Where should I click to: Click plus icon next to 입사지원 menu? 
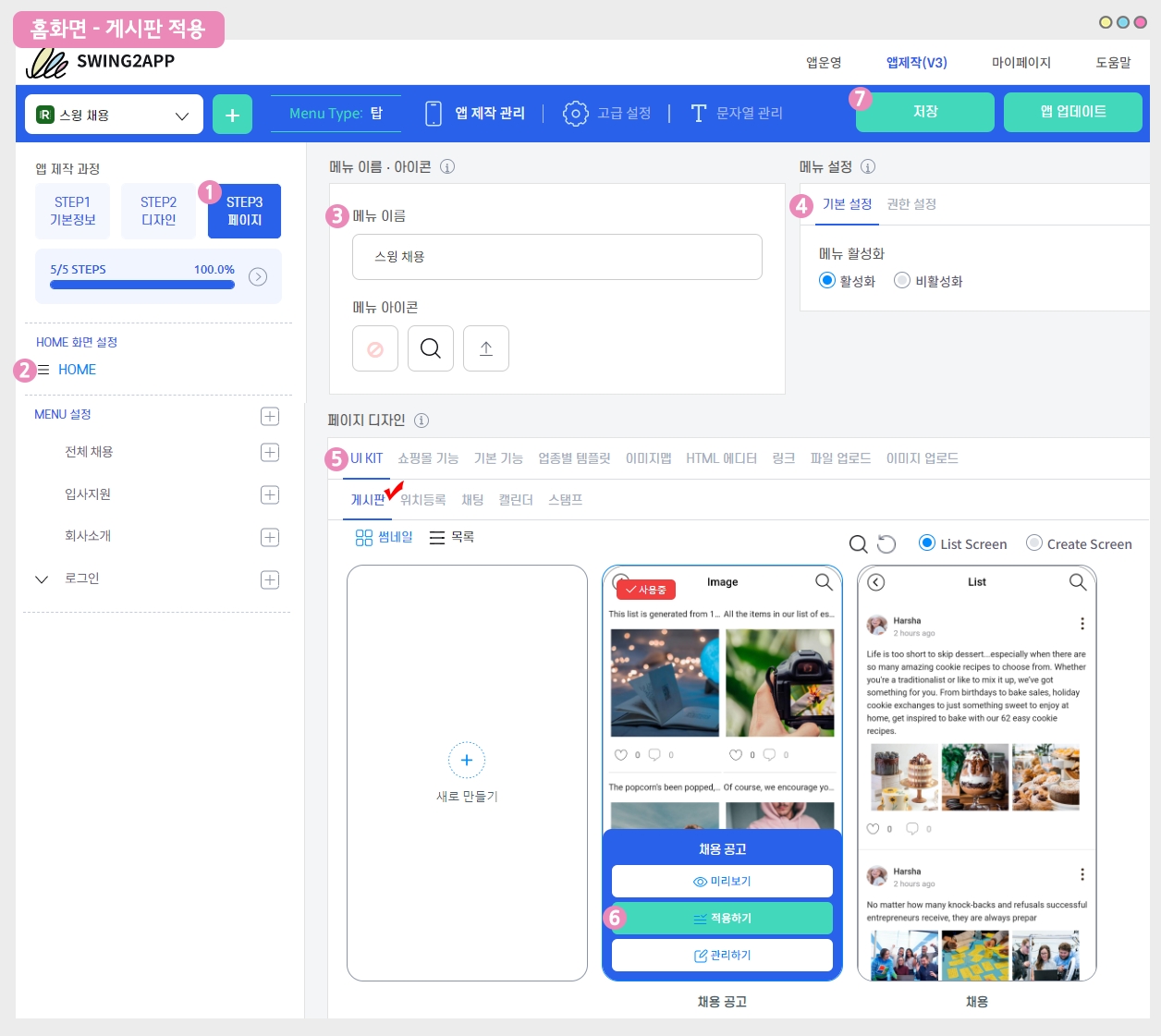[270, 494]
